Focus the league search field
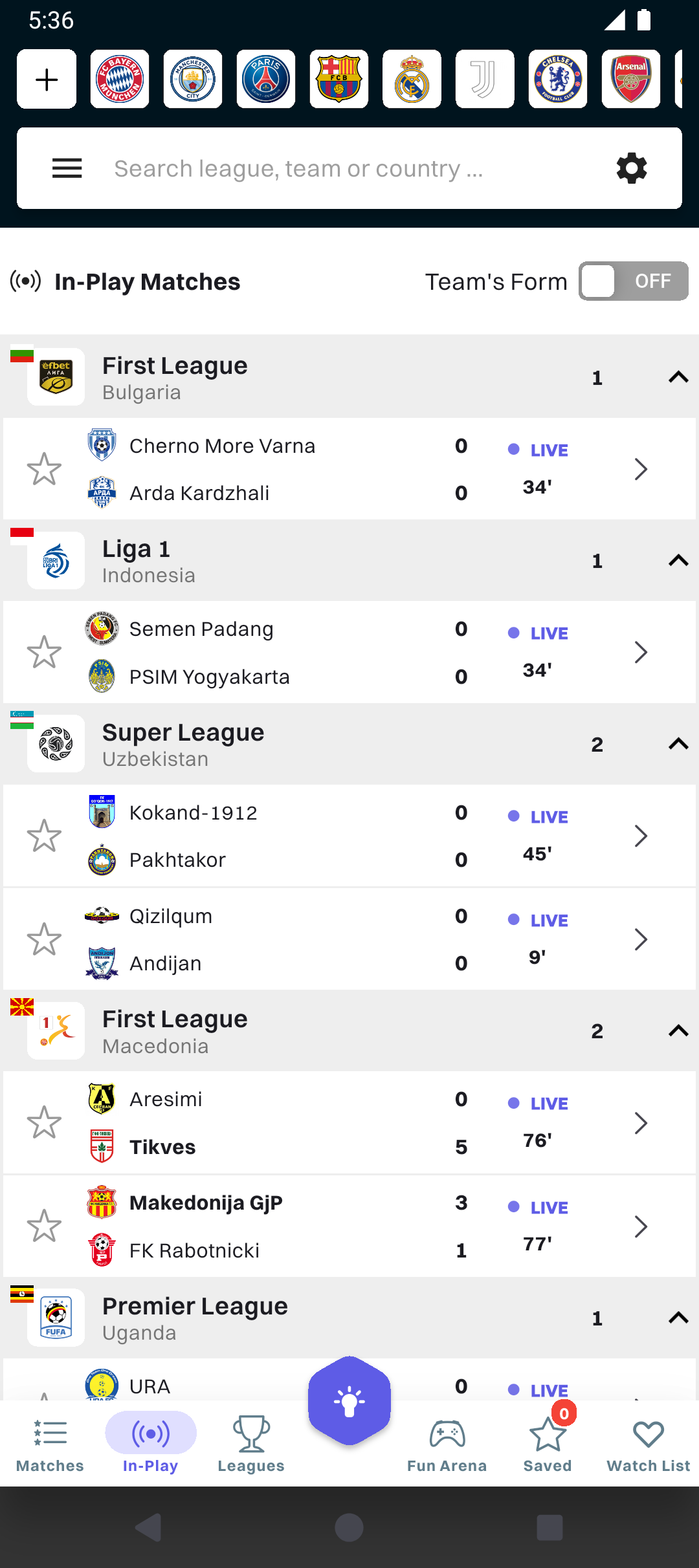Viewport: 699px width, 1568px height. coord(349,168)
